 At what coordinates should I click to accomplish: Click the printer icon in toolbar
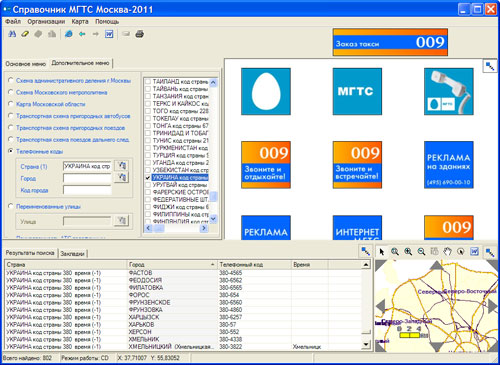coord(139,34)
